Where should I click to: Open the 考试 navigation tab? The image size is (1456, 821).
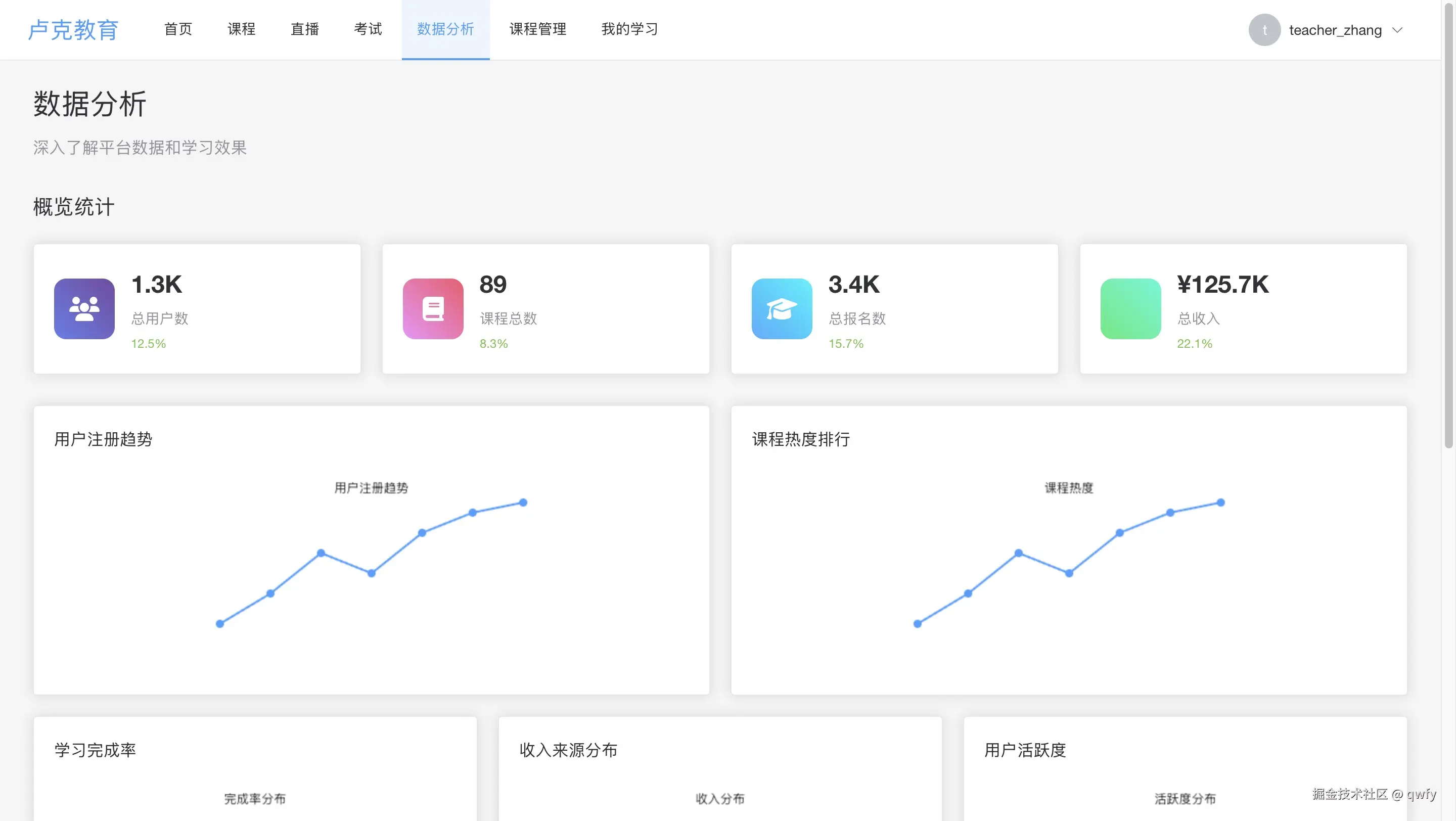point(368,29)
